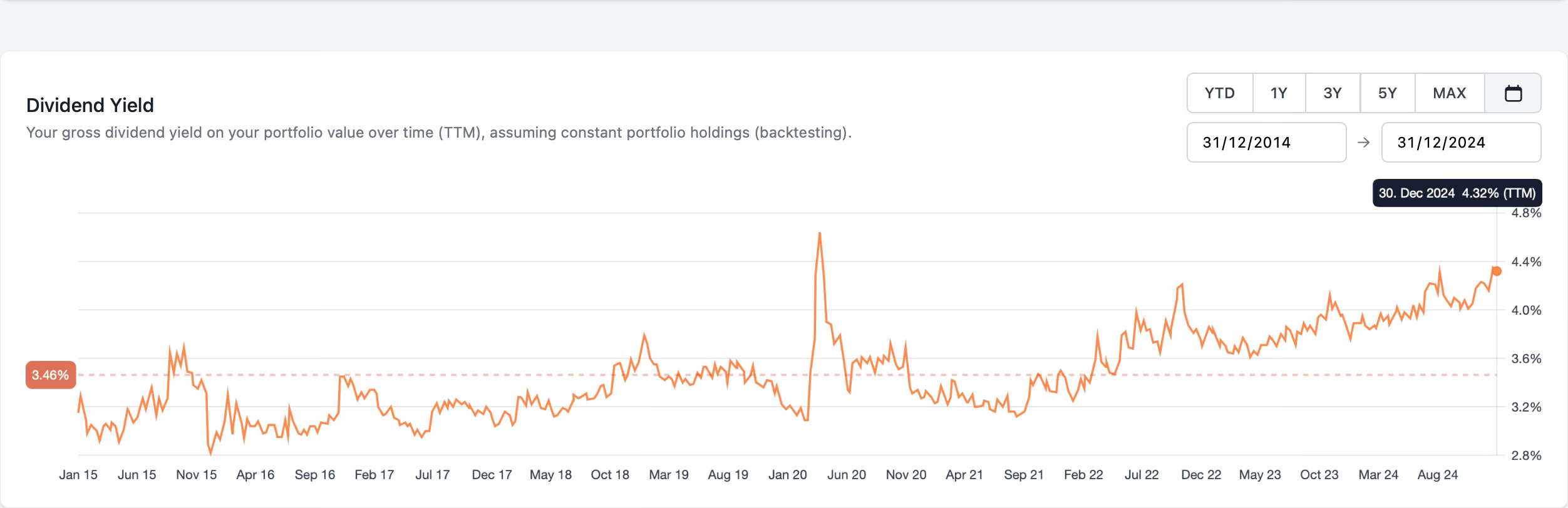The width and height of the screenshot is (1568, 508).
Task: Click the May 23 axis label
Action: click(x=1260, y=475)
